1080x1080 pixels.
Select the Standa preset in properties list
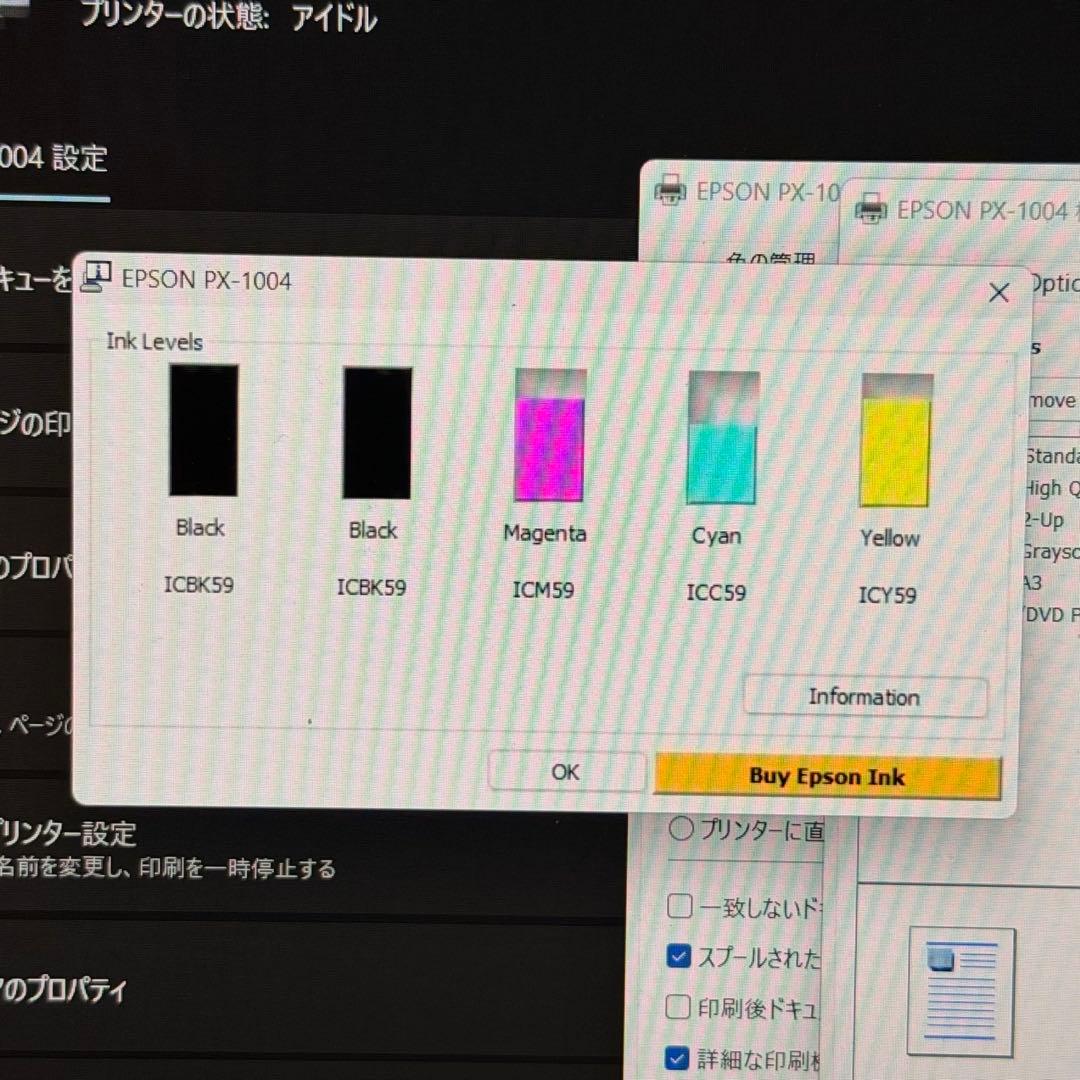1052,456
